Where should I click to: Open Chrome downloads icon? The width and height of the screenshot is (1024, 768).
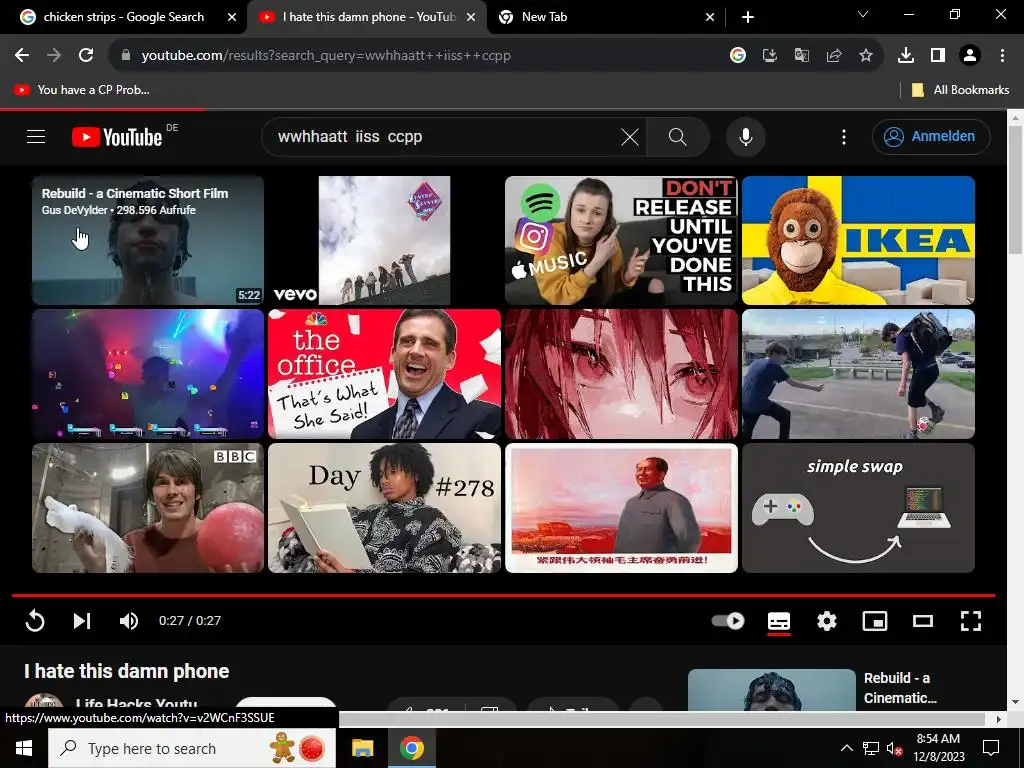(x=906, y=56)
